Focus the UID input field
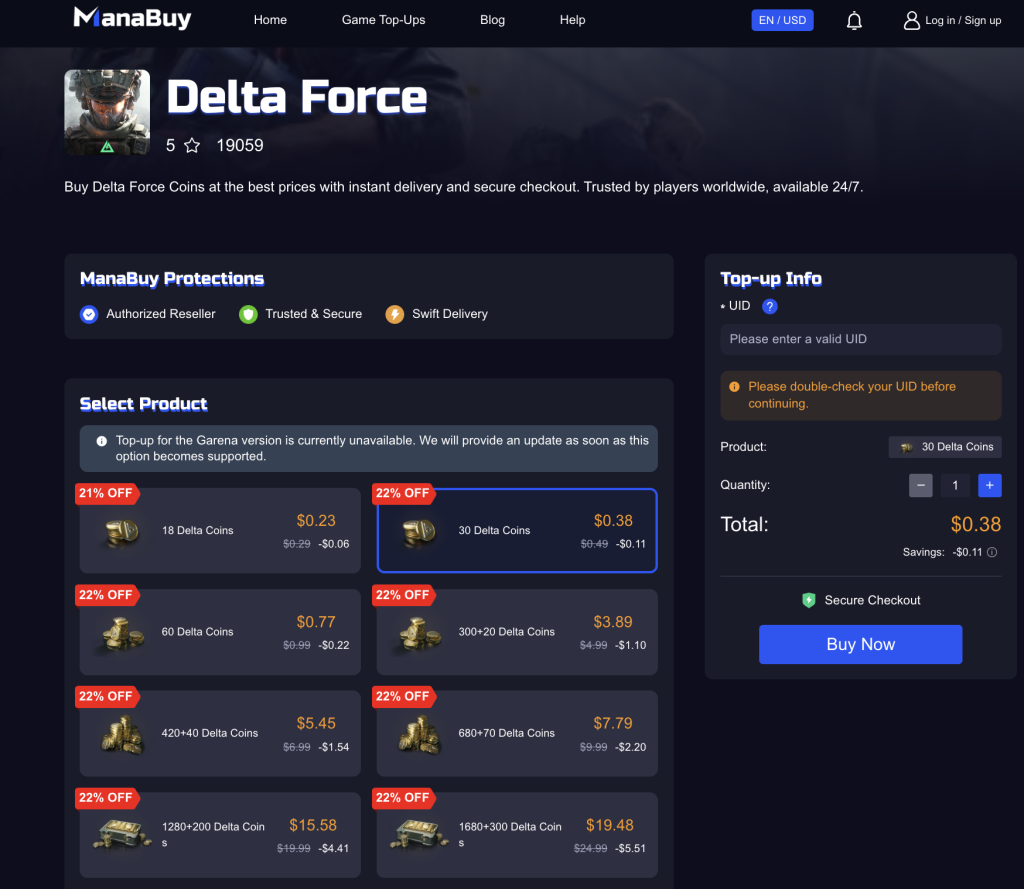Image resolution: width=1024 pixels, height=889 pixels. [x=861, y=339]
